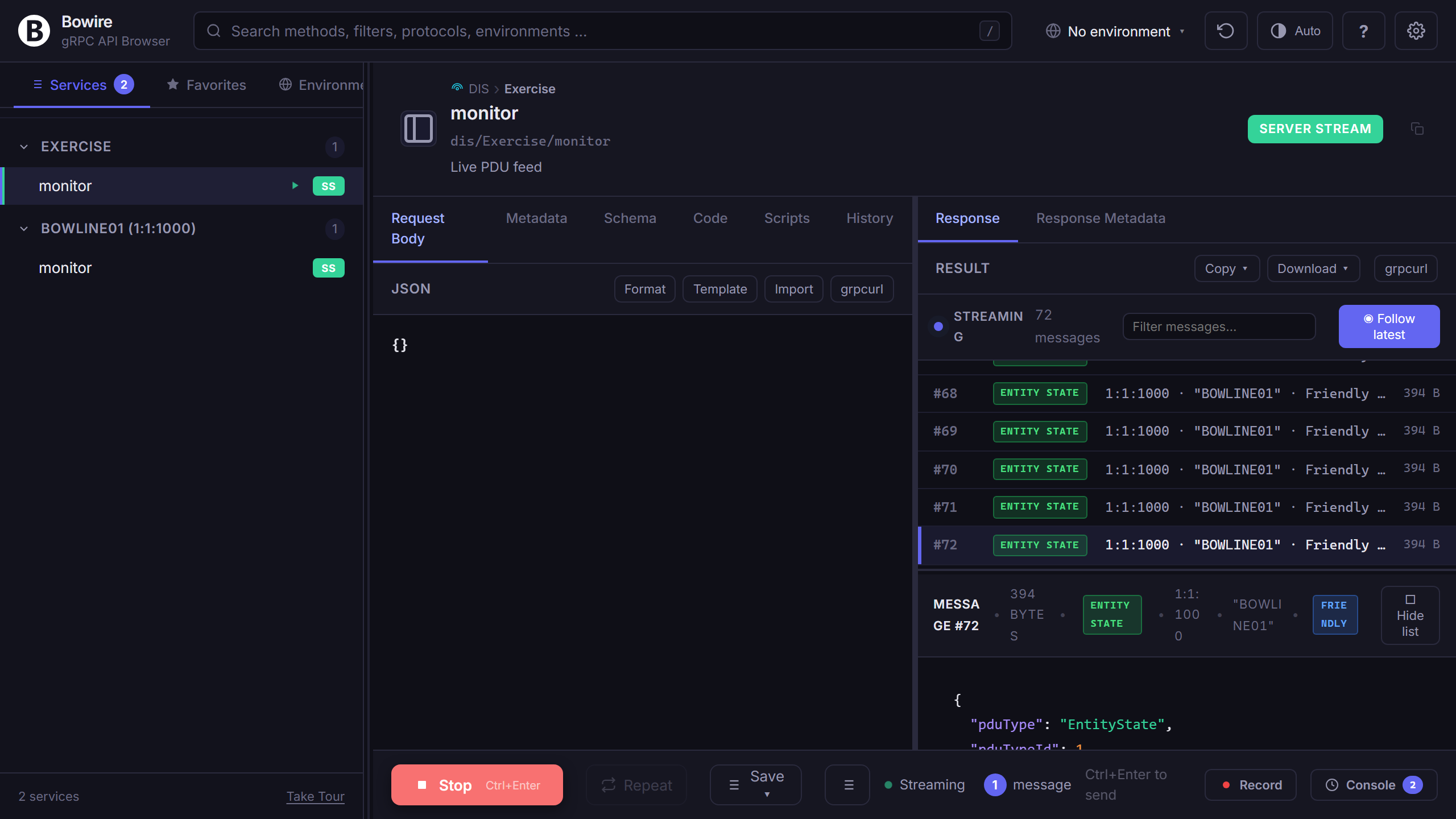
Task: Click the Console clock icon
Action: (x=1332, y=785)
